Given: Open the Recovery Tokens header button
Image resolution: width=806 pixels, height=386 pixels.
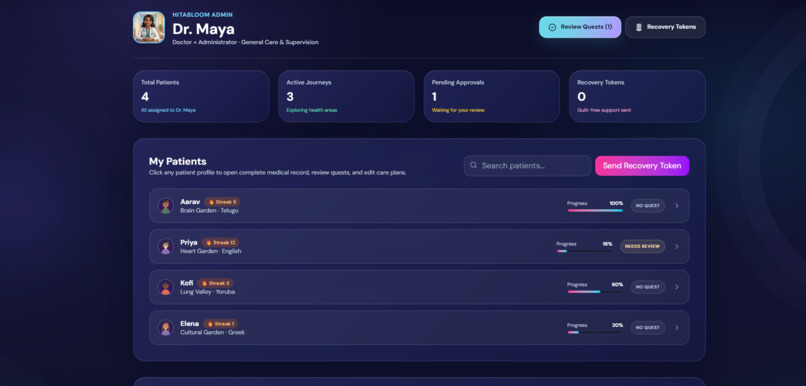Looking at the screenshot, I should (x=666, y=27).
